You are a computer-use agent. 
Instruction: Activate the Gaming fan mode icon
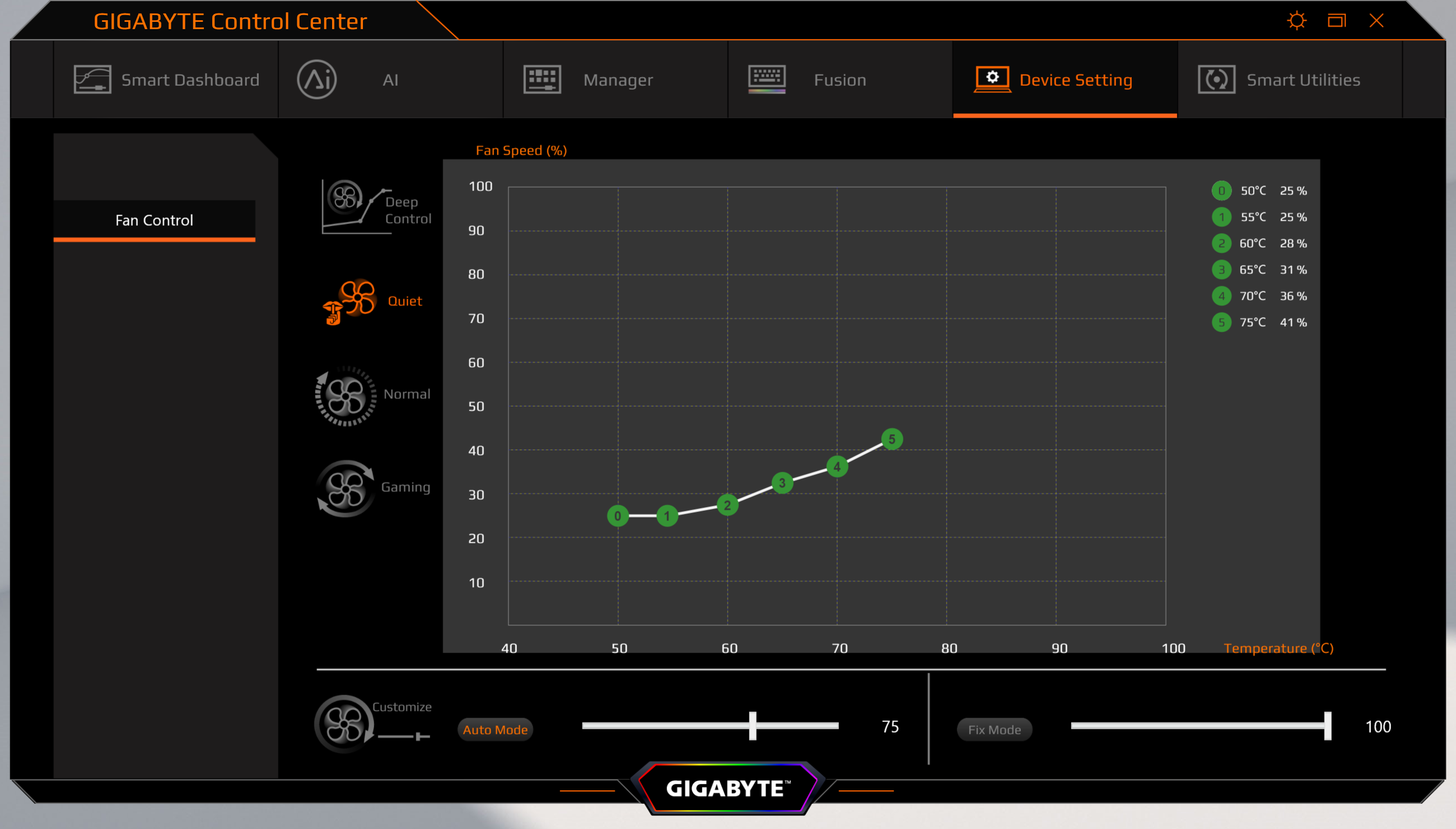pyautogui.click(x=346, y=488)
